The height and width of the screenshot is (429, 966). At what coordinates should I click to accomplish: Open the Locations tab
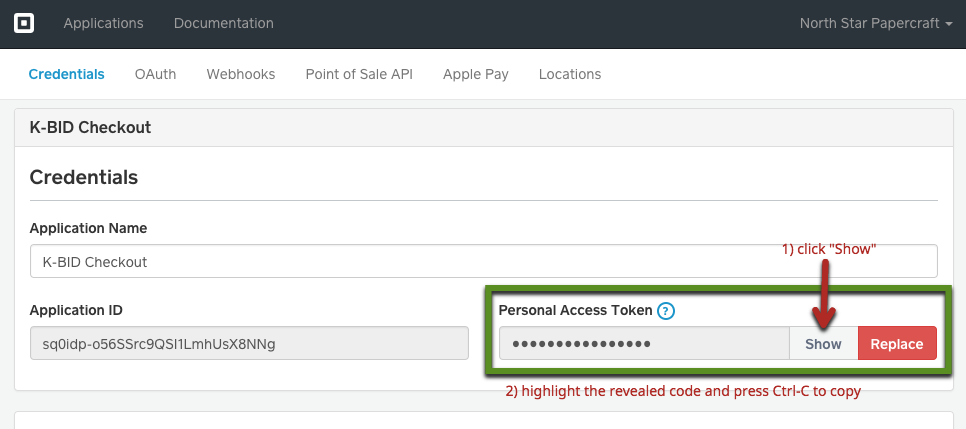[x=570, y=75]
